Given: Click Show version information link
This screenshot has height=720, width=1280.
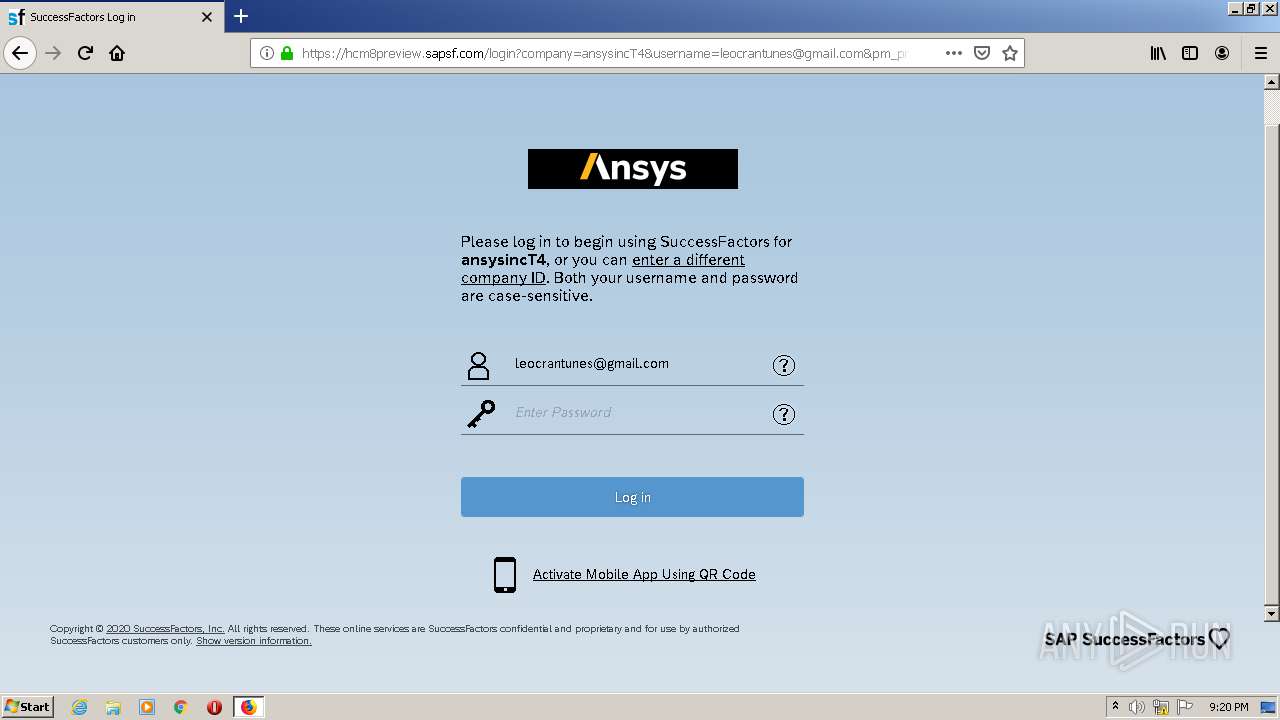Looking at the screenshot, I should coord(254,641).
